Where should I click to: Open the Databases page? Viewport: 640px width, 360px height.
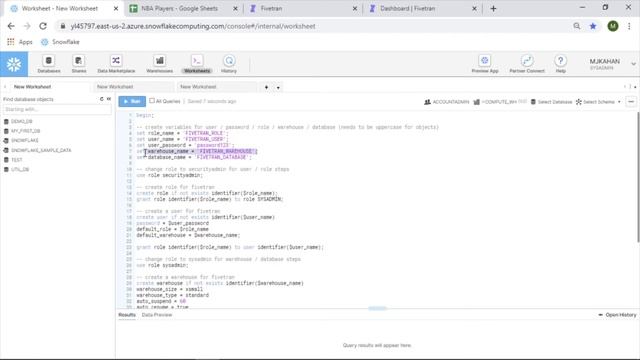(x=49, y=64)
